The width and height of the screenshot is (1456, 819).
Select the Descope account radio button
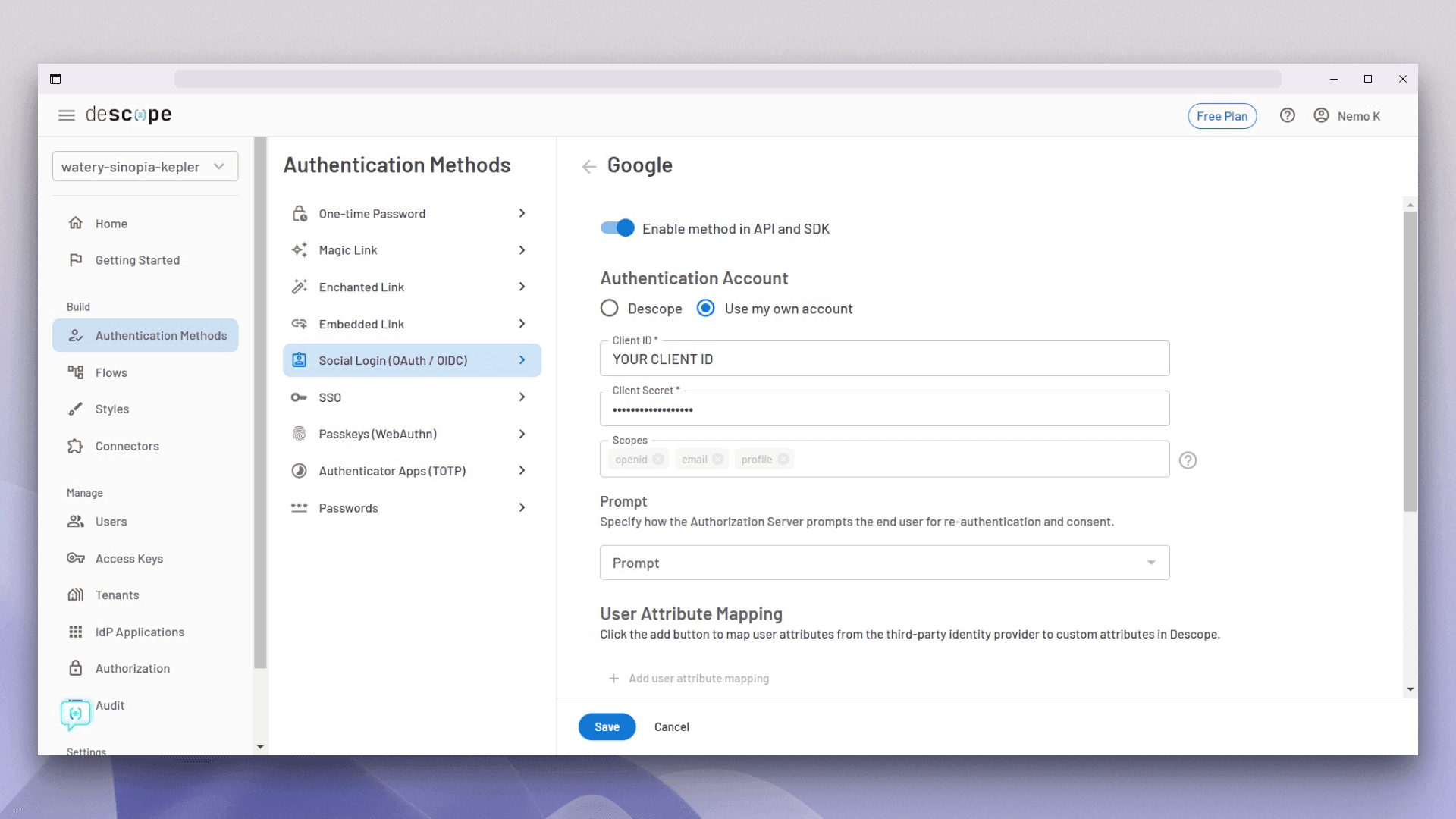tap(610, 308)
